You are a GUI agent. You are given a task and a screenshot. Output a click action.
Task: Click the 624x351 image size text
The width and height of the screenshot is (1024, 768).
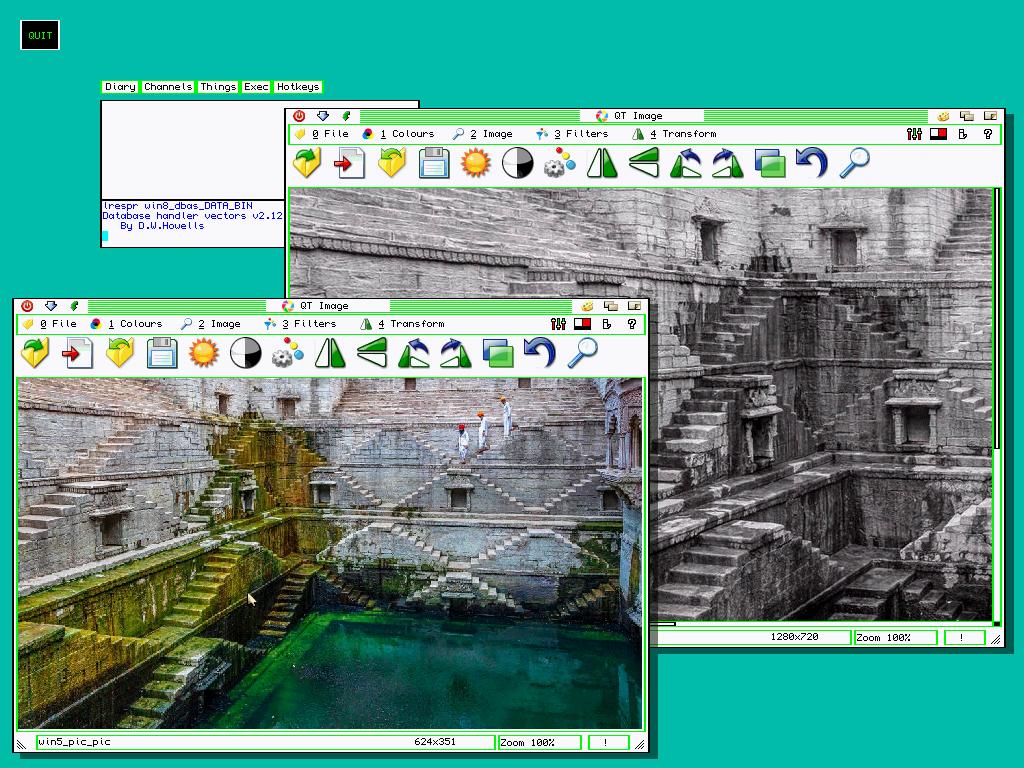(435, 742)
